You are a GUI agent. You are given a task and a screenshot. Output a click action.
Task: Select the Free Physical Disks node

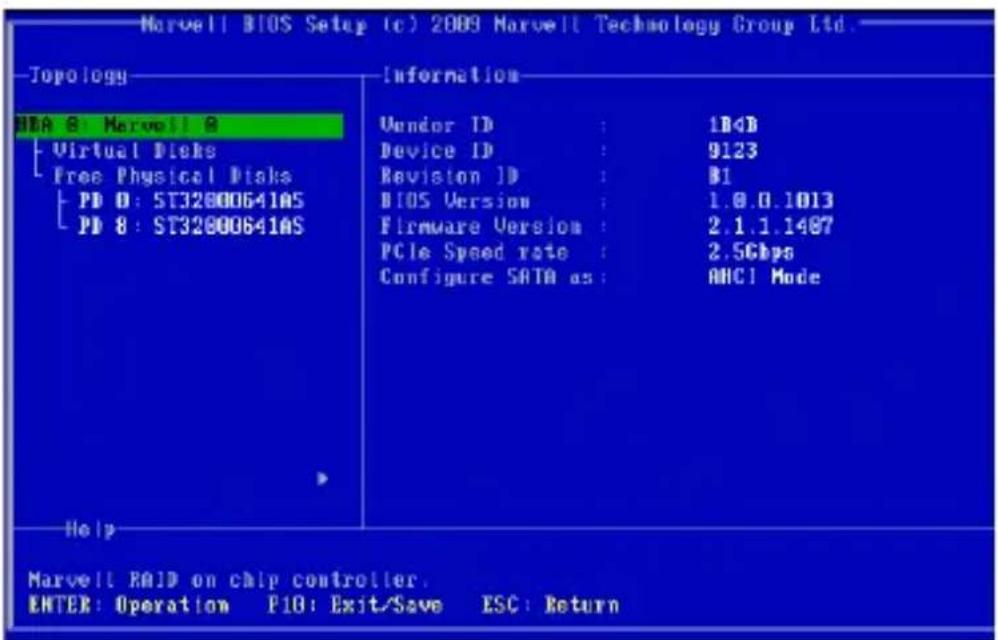coord(172,176)
